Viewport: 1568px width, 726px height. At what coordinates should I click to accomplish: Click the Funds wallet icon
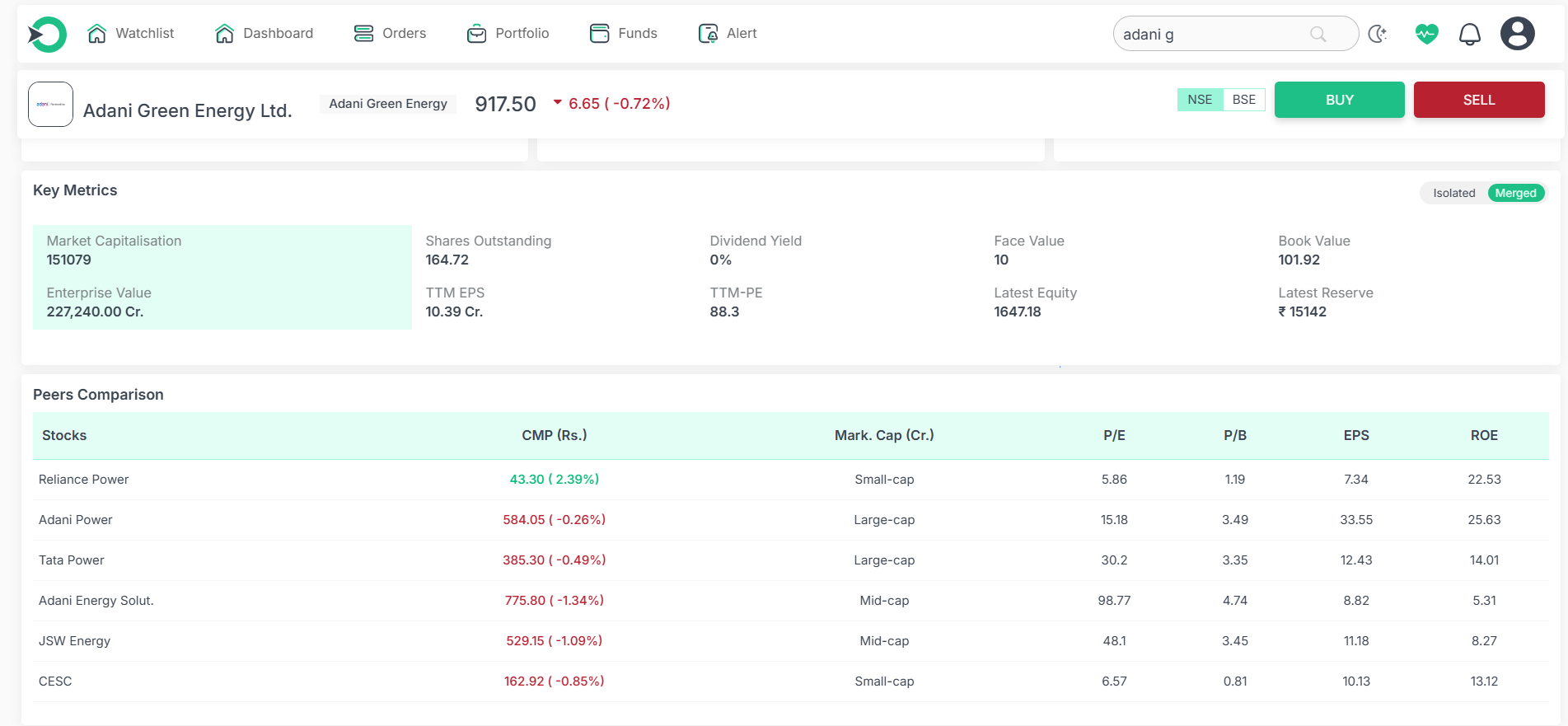point(600,34)
